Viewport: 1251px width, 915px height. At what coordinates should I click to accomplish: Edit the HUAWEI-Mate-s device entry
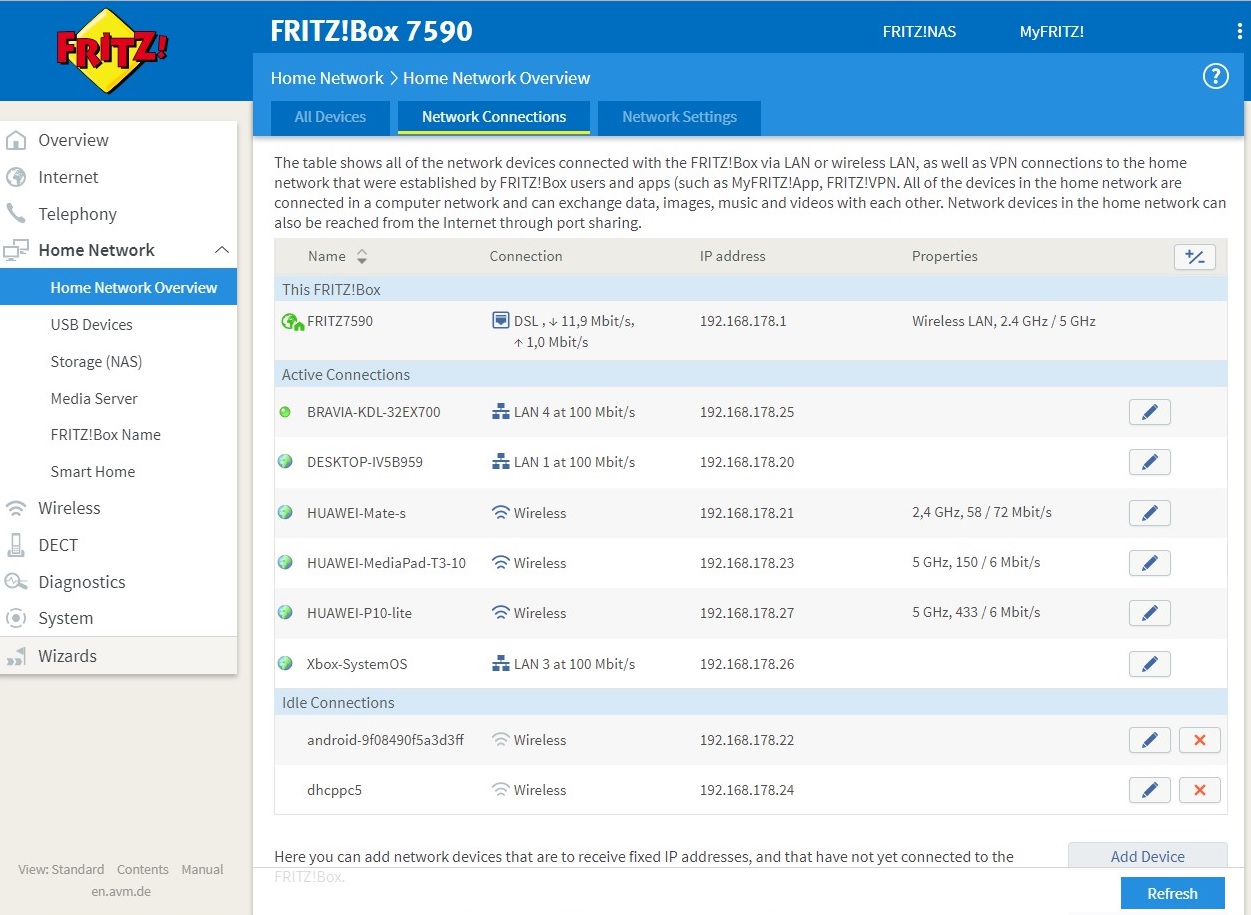click(x=1150, y=513)
